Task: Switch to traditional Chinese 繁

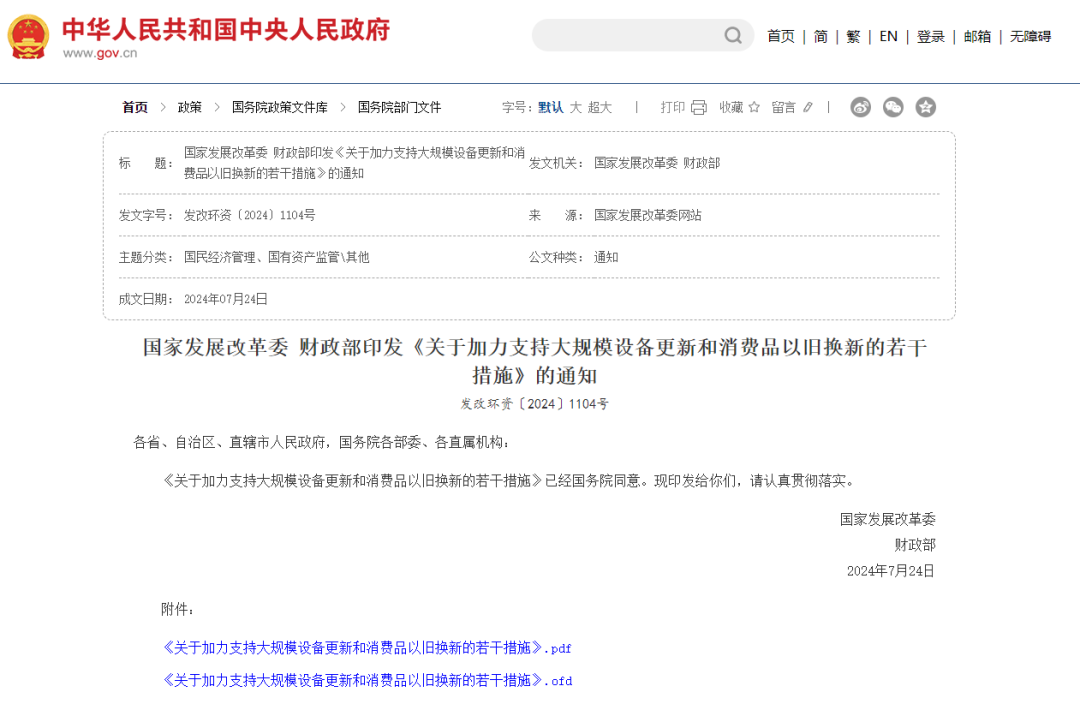Action: 853,36
